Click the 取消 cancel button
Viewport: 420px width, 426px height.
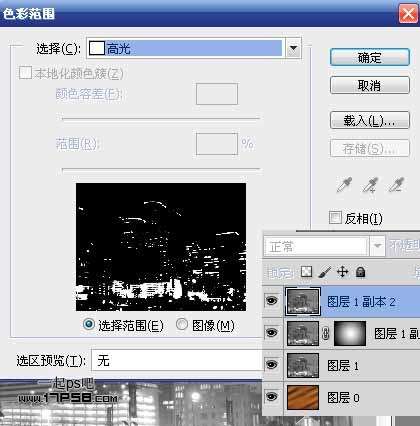[x=370, y=85]
